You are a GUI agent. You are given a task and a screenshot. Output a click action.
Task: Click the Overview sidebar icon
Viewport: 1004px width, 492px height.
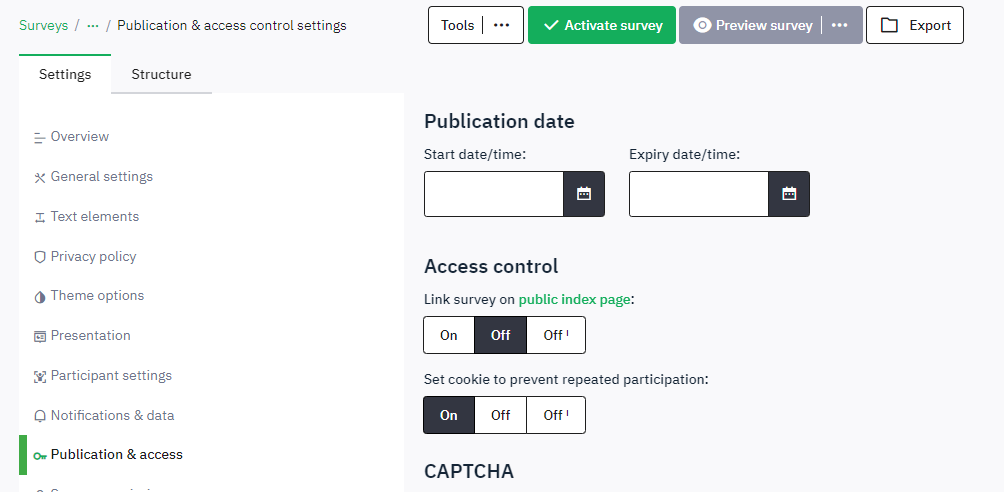39,137
